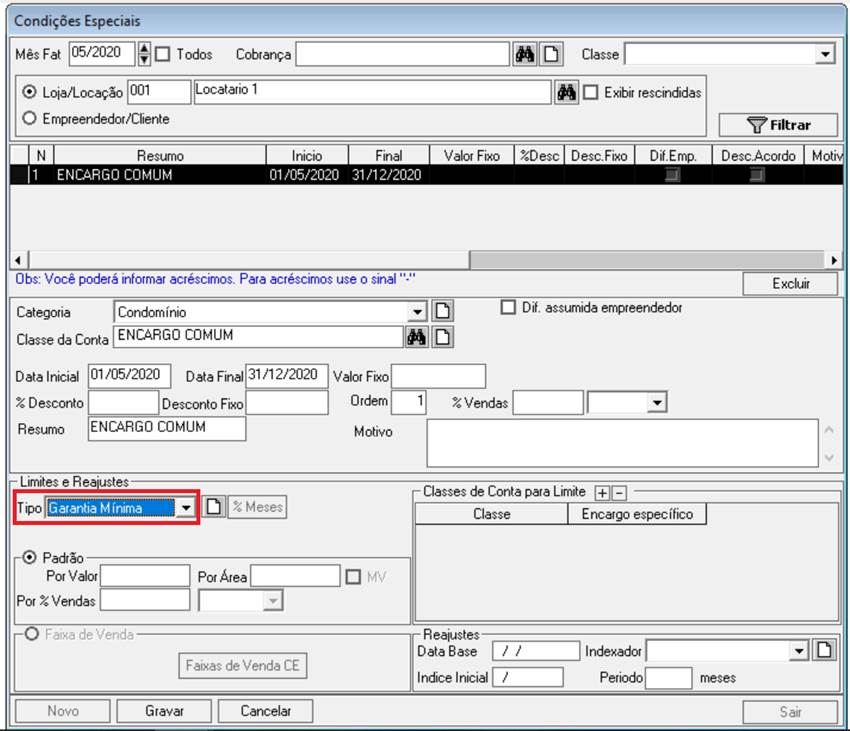Click the Data Inicial field
The height and width of the screenshot is (731, 850).
130,376
